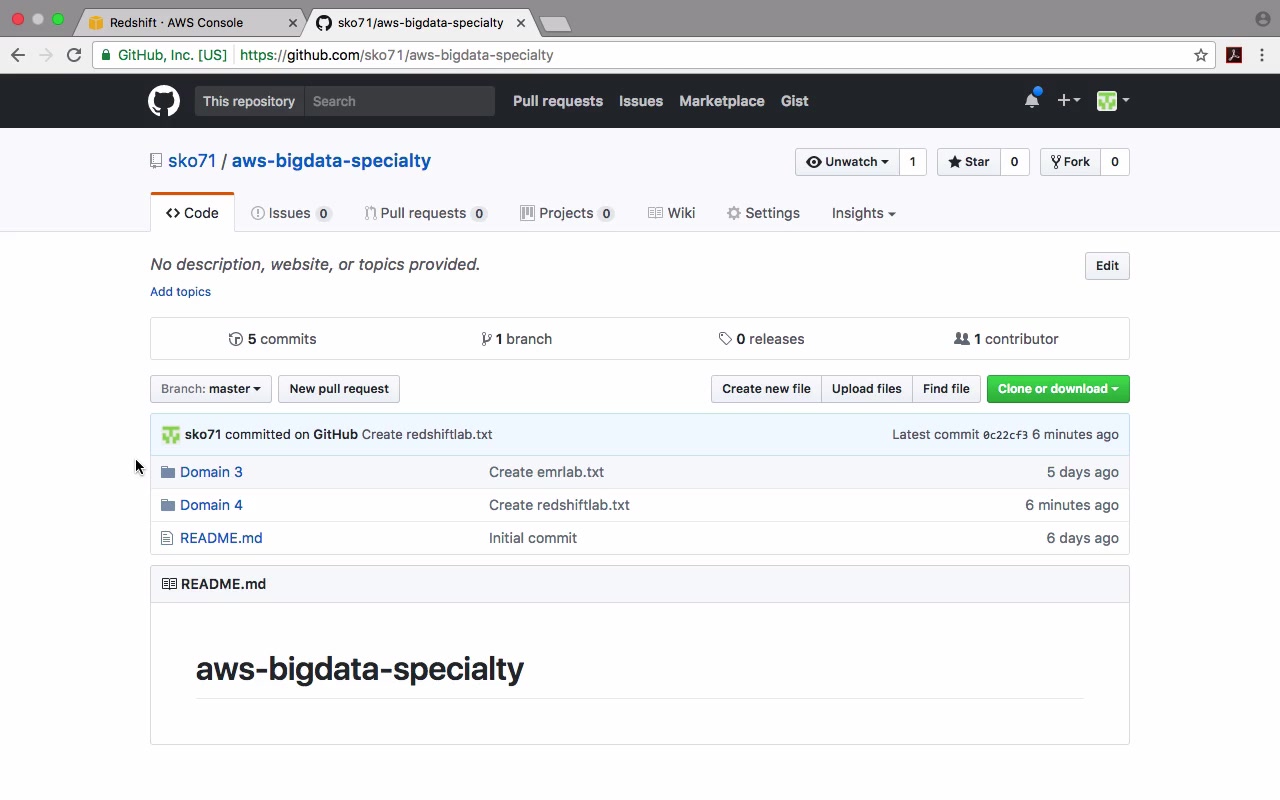Screen dimensions: 1280x800
Task: Open the Branch: master selector
Action: pos(211,389)
